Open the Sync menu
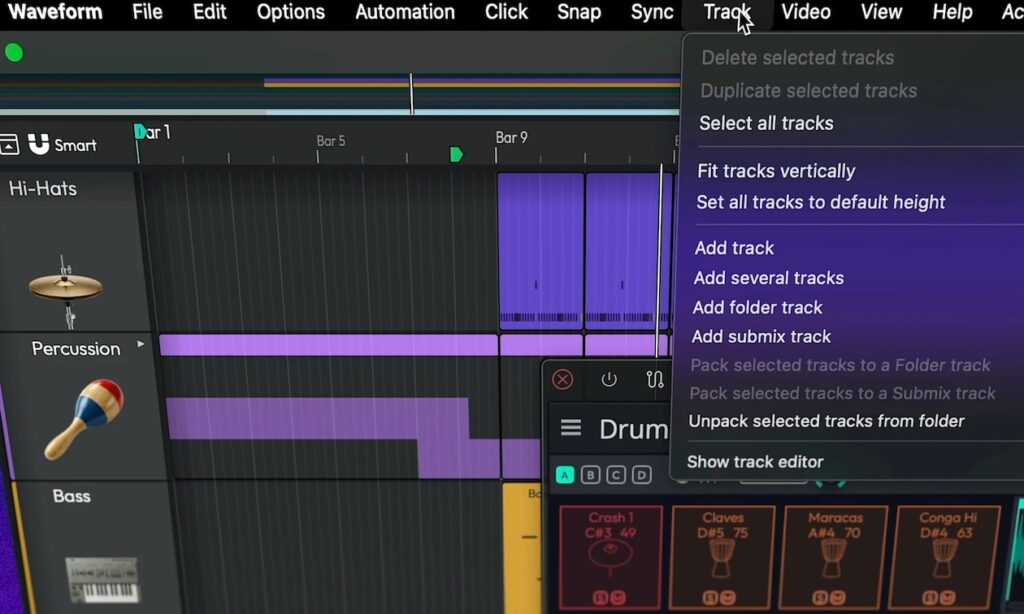The width and height of the screenshot is (1024, 614). pos(652,12)
